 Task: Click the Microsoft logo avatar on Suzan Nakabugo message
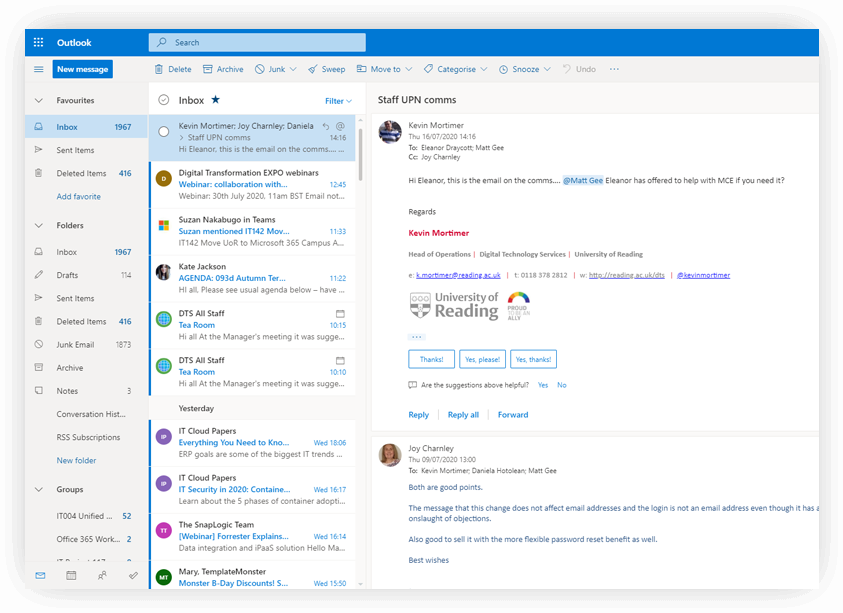[x=164, y=225]
